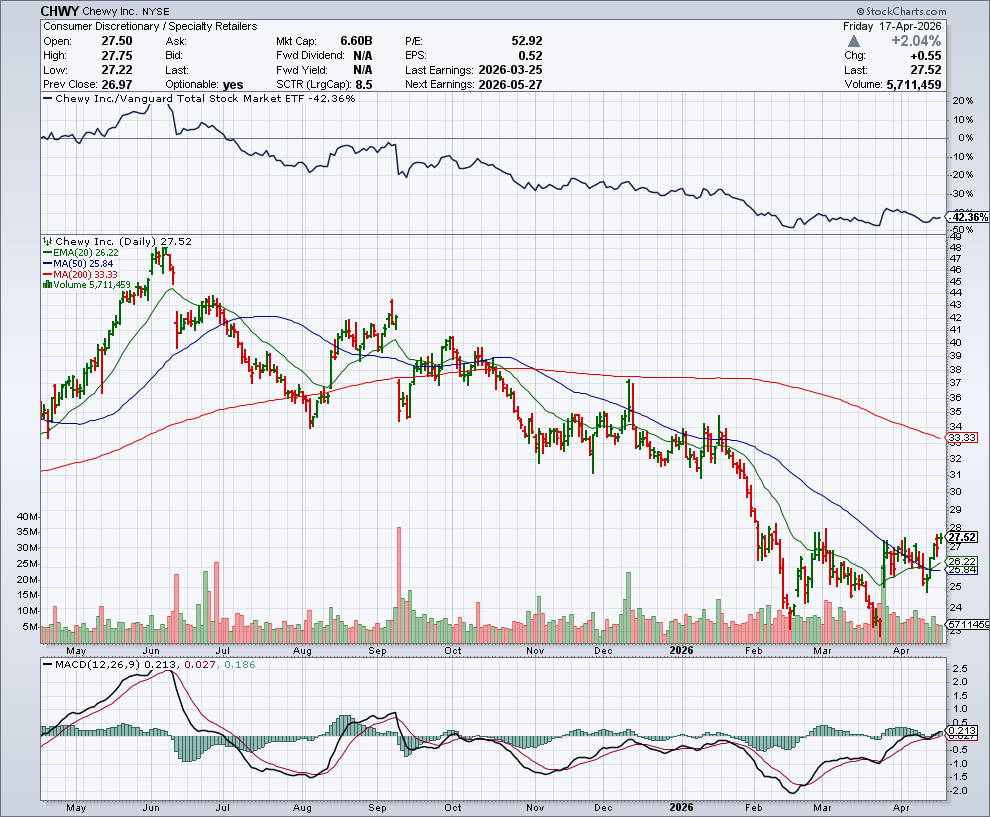The height and width of the screenshot is (817, 990).
Task: Click the SCTR (LrgCap) value 8.5
Action: pos(364,85)
